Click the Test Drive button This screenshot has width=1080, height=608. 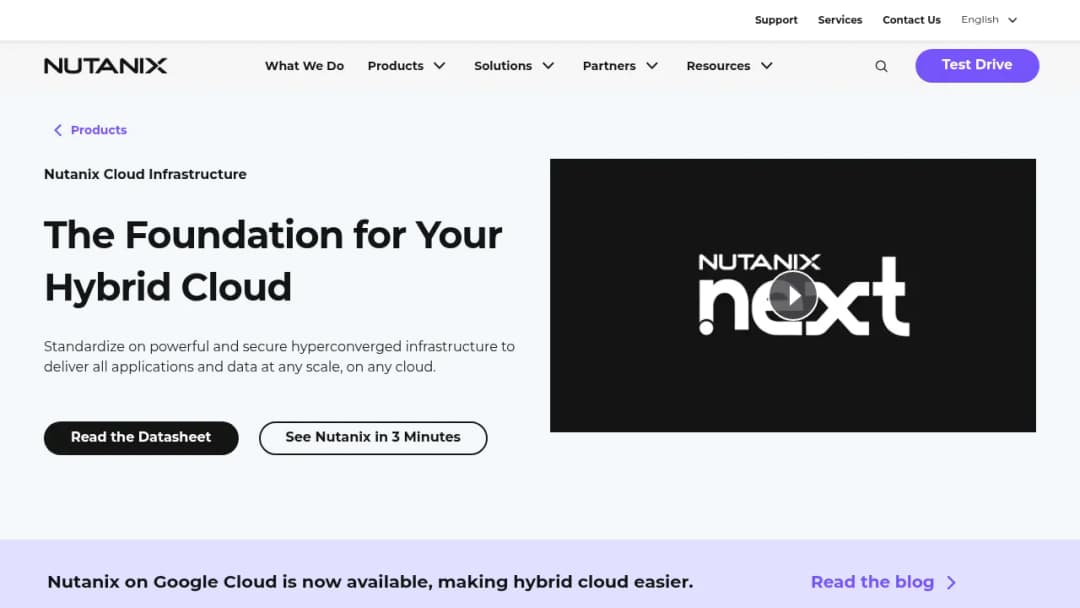[977, 65]
